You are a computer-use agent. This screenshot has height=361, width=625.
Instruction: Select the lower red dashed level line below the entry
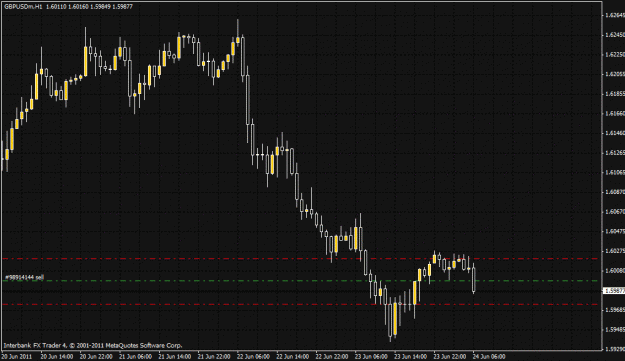point(301,304)
